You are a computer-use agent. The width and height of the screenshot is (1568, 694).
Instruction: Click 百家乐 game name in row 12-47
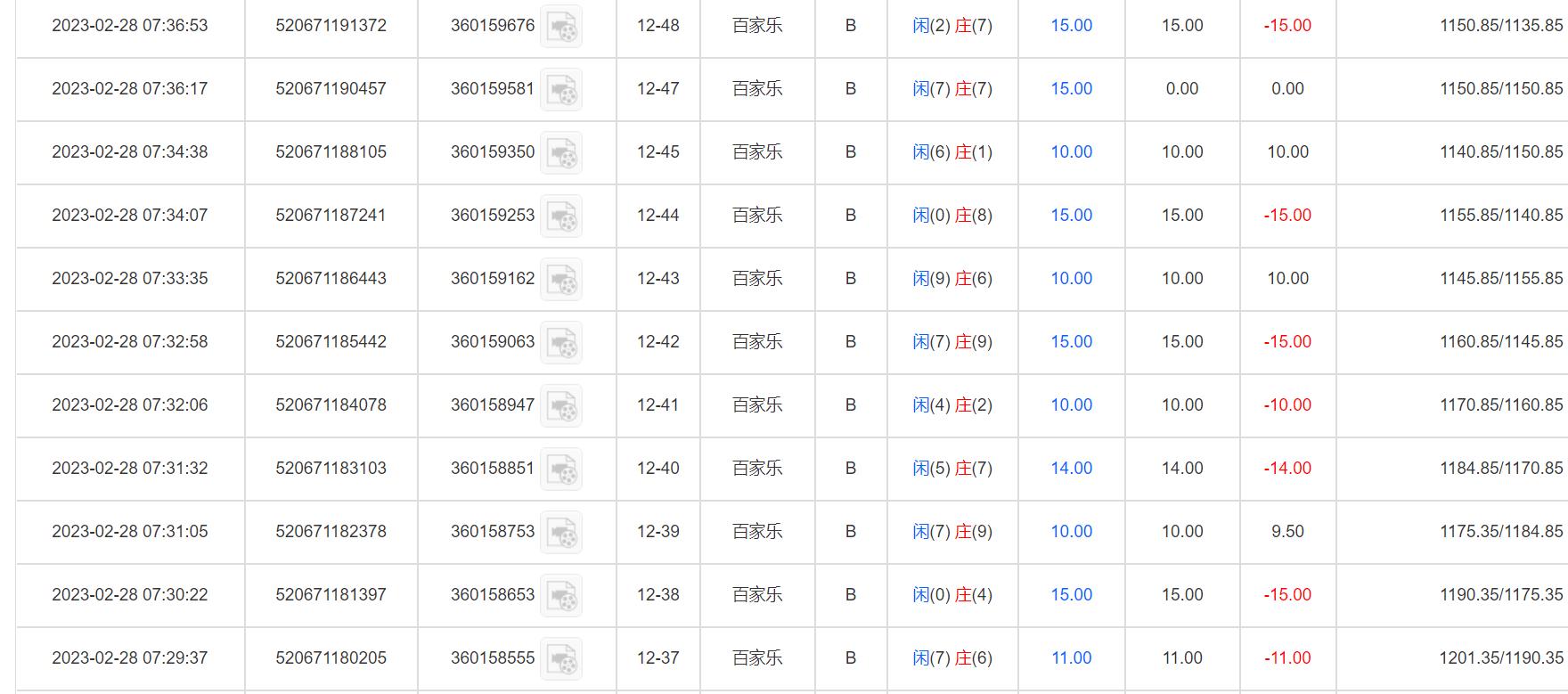point(757,89)
